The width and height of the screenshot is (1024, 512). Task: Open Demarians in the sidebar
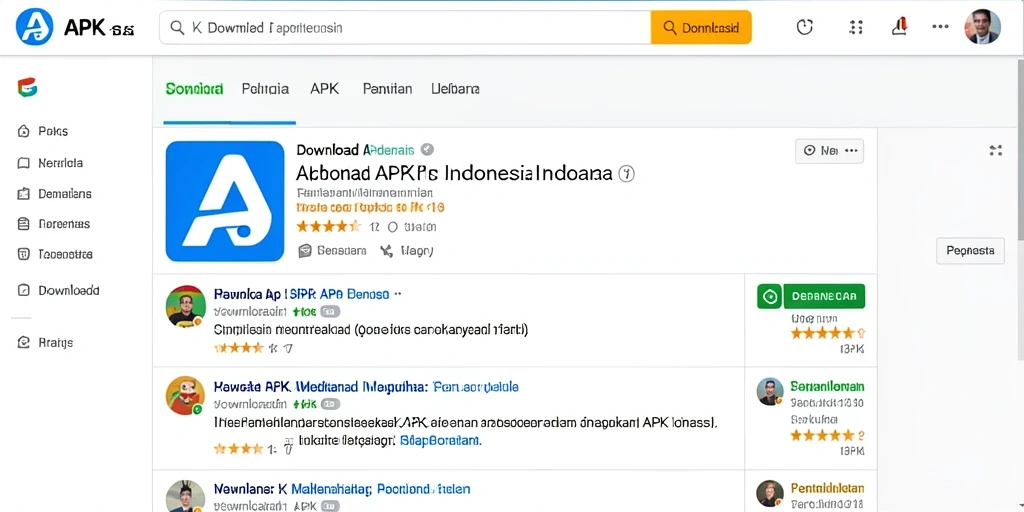[65, 194]
